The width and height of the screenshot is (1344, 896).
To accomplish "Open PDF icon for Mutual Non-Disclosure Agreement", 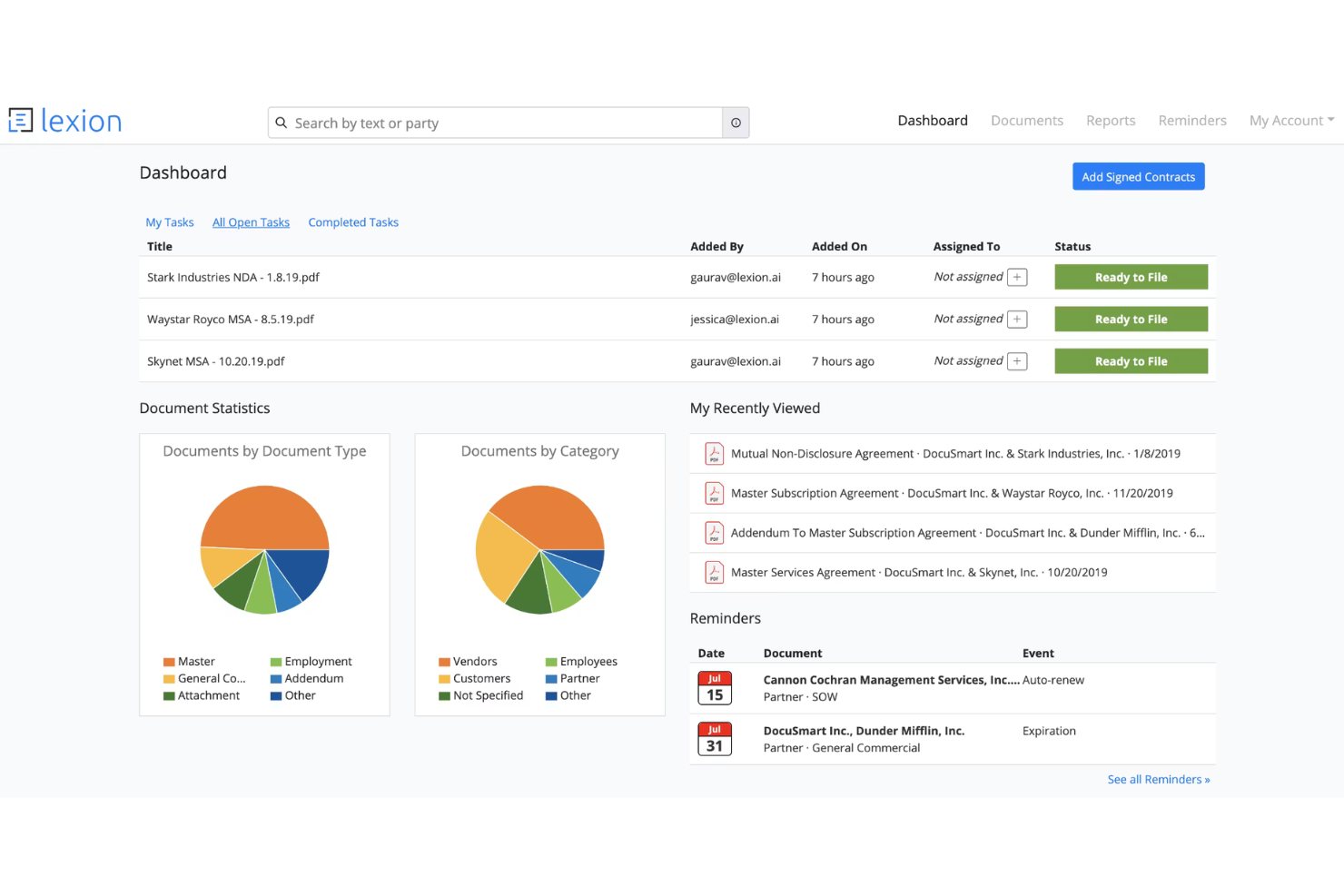I will pyautogui.click(x=715, y=453).
